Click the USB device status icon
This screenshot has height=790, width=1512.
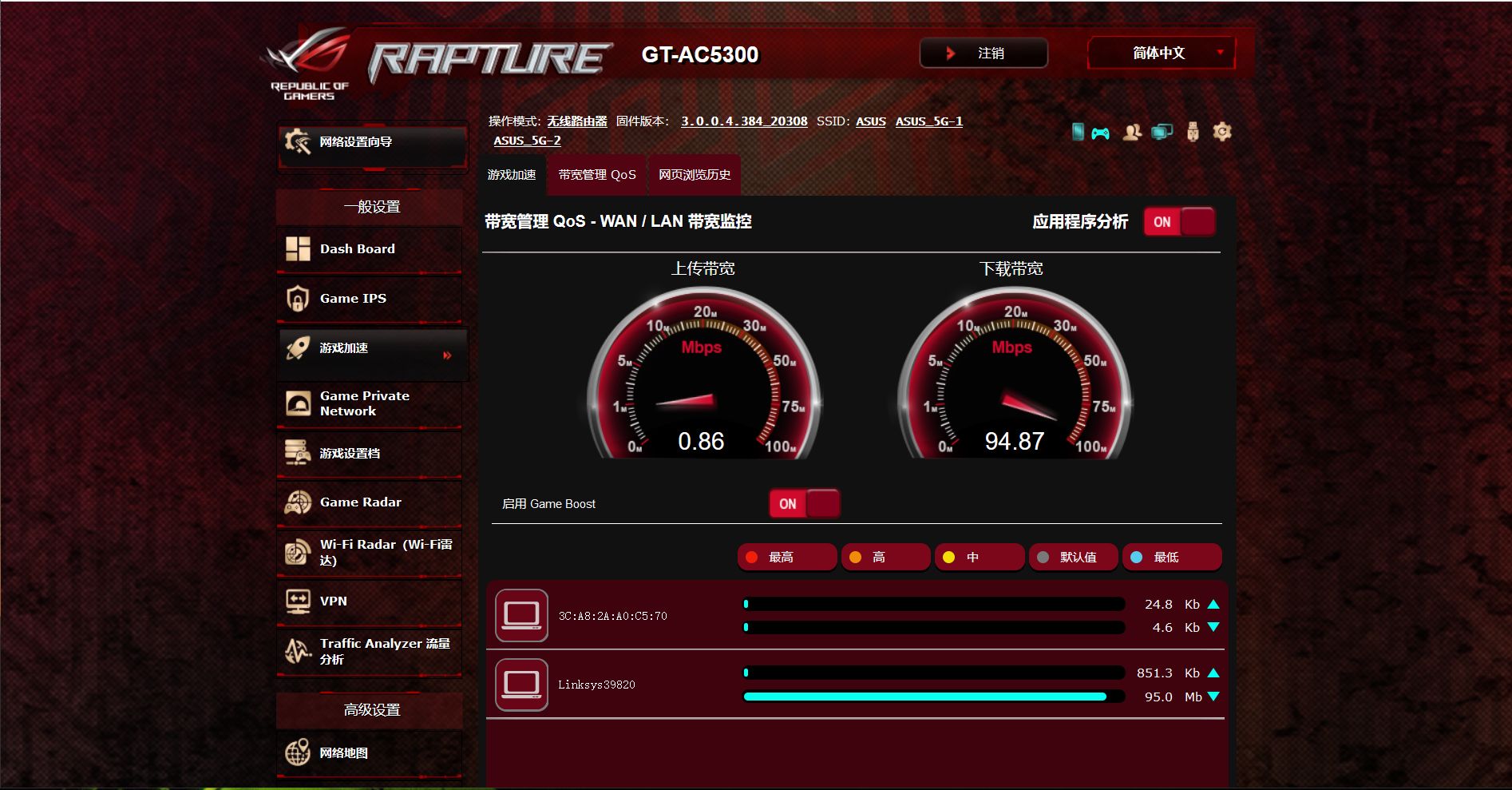coord(1192,132)
